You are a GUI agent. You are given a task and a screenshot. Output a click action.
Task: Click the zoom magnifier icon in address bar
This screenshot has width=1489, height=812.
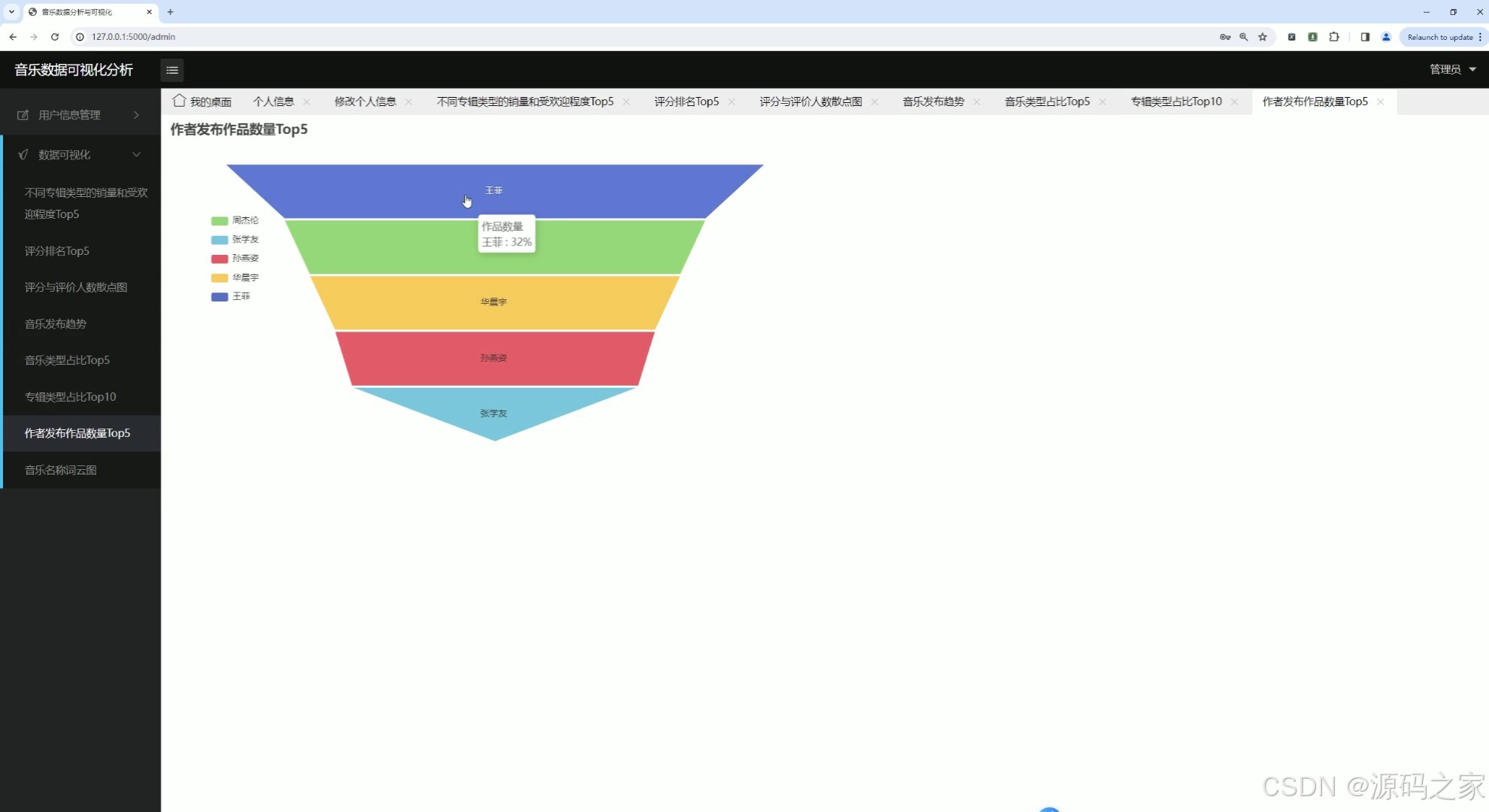(1244, 37)
